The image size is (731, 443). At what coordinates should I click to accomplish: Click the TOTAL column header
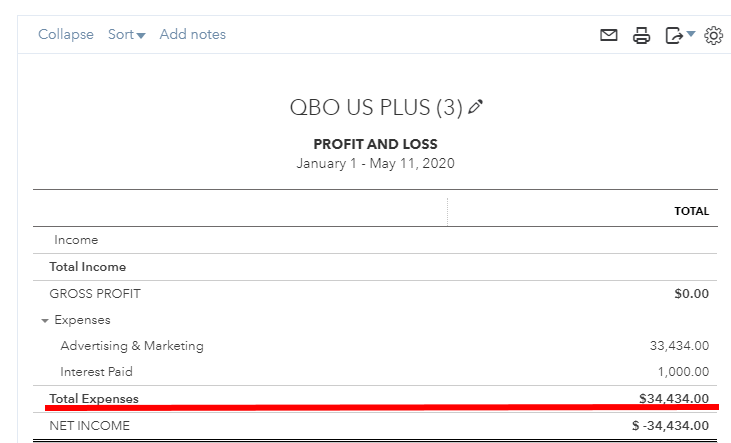pos(691,211)
